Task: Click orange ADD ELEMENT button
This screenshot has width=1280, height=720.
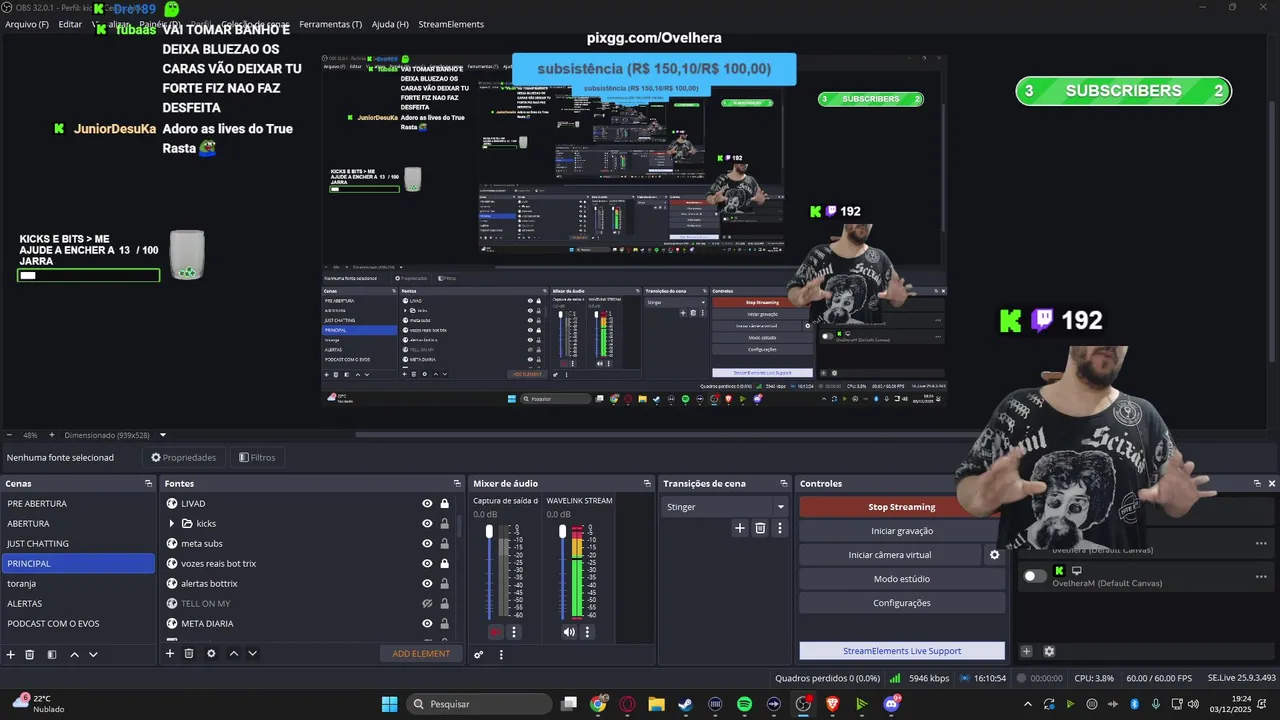Action: click(x=421, y=654)
